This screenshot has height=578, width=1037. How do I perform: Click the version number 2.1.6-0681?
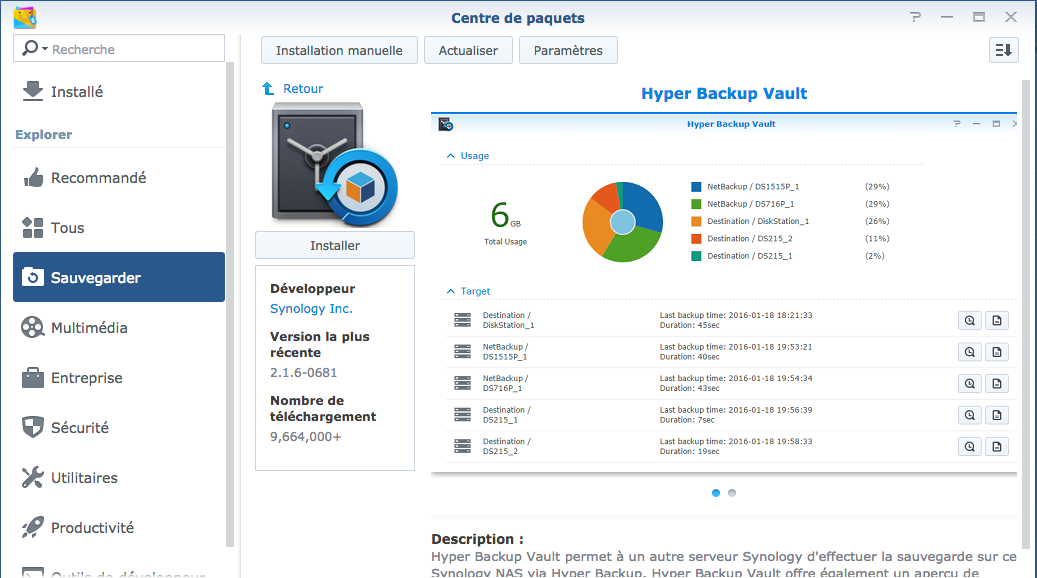(304, 372)
